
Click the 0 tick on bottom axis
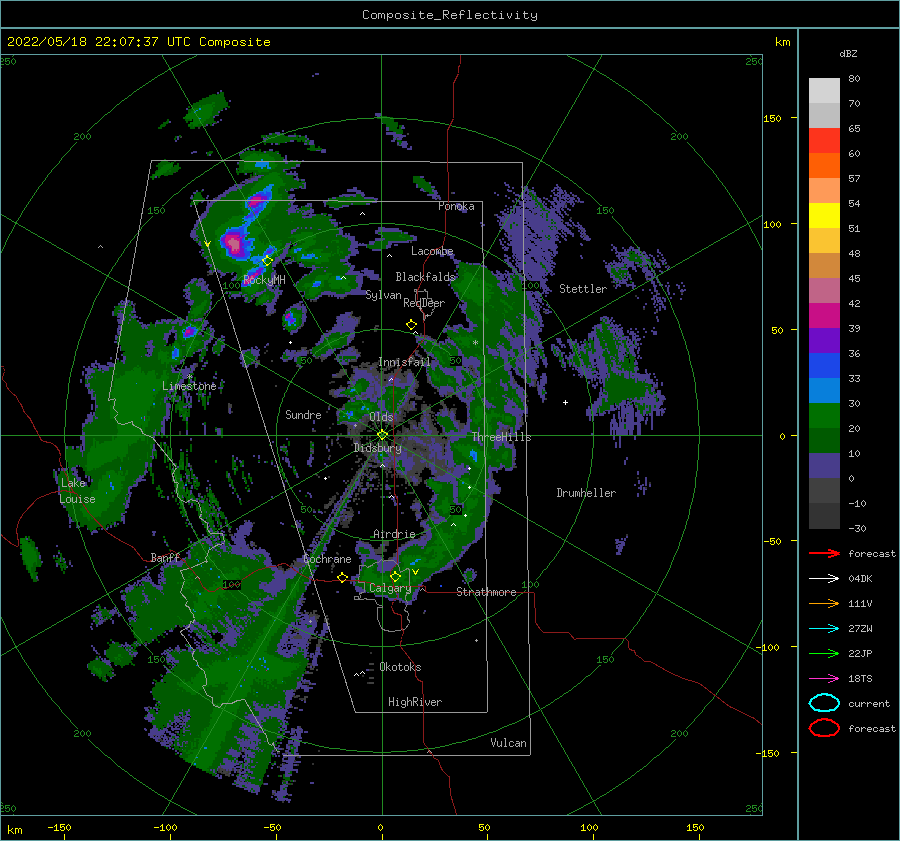380,827
